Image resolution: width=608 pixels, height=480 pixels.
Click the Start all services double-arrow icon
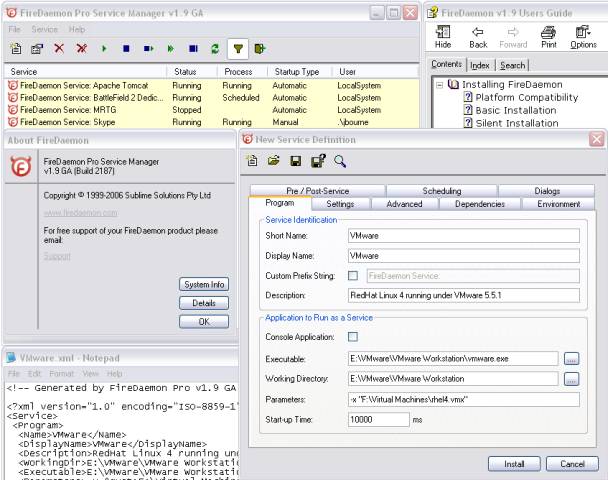171,48
